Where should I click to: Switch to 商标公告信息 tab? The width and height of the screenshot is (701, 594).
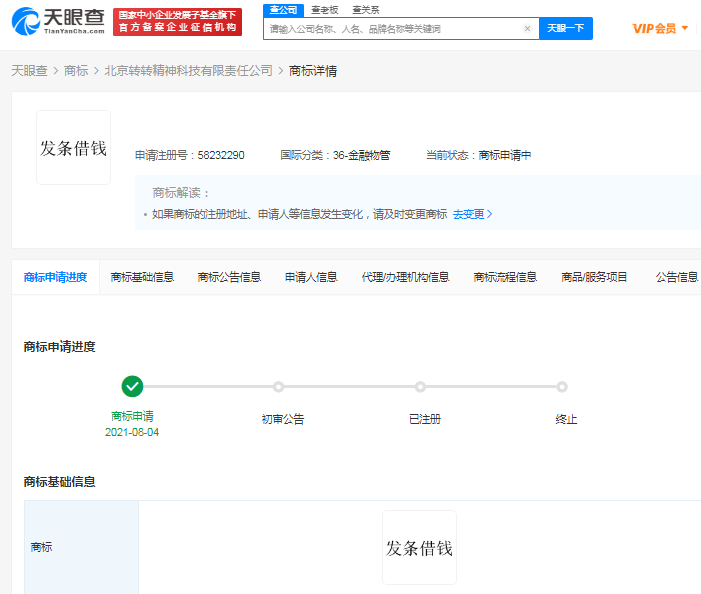tap(229, 277)
